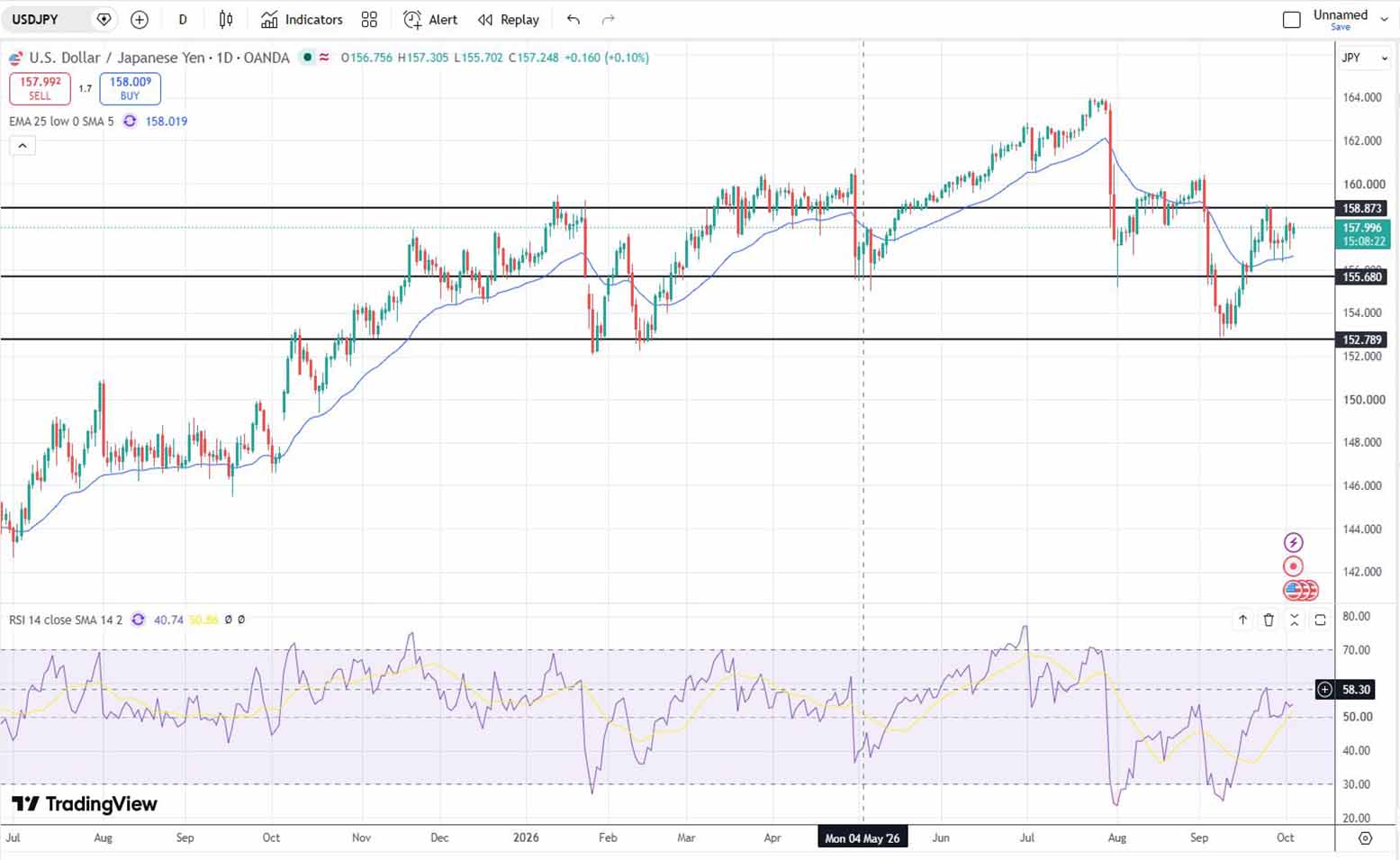Open the indicator templates grid icon
1400x860 pixels.
[x=369, y=19]
